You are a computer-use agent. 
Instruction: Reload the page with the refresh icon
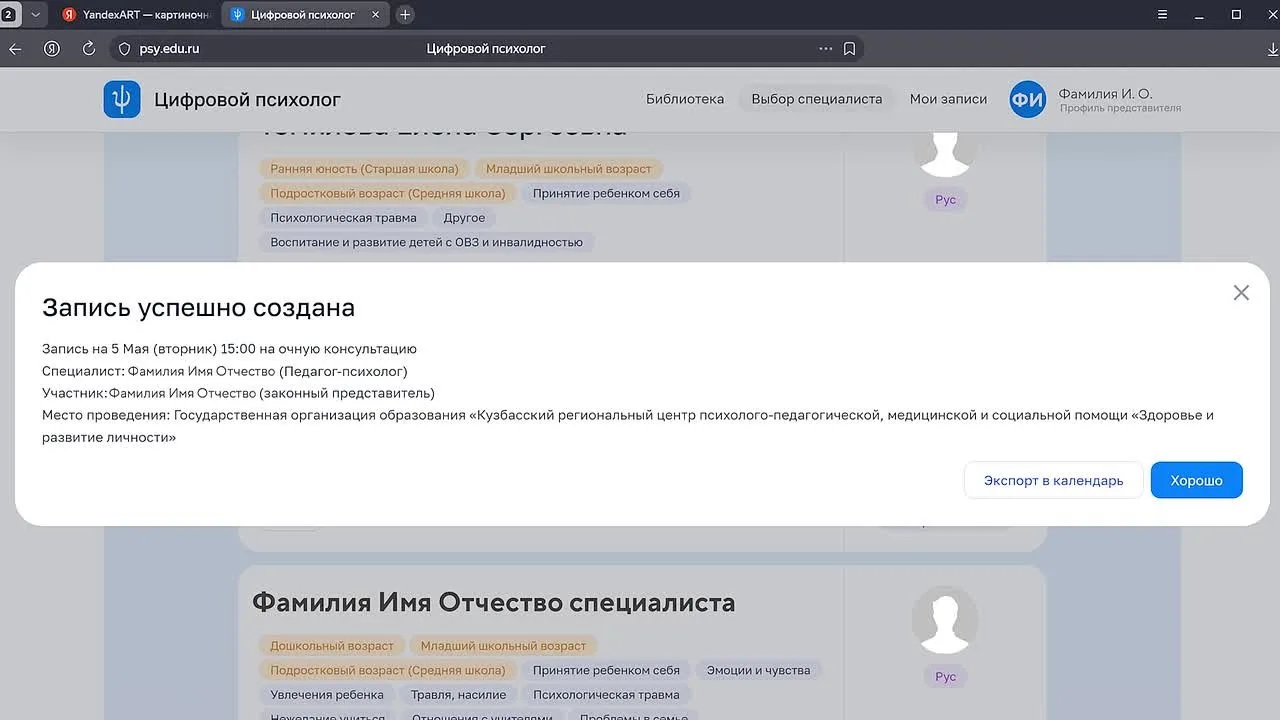pos(89,48)
